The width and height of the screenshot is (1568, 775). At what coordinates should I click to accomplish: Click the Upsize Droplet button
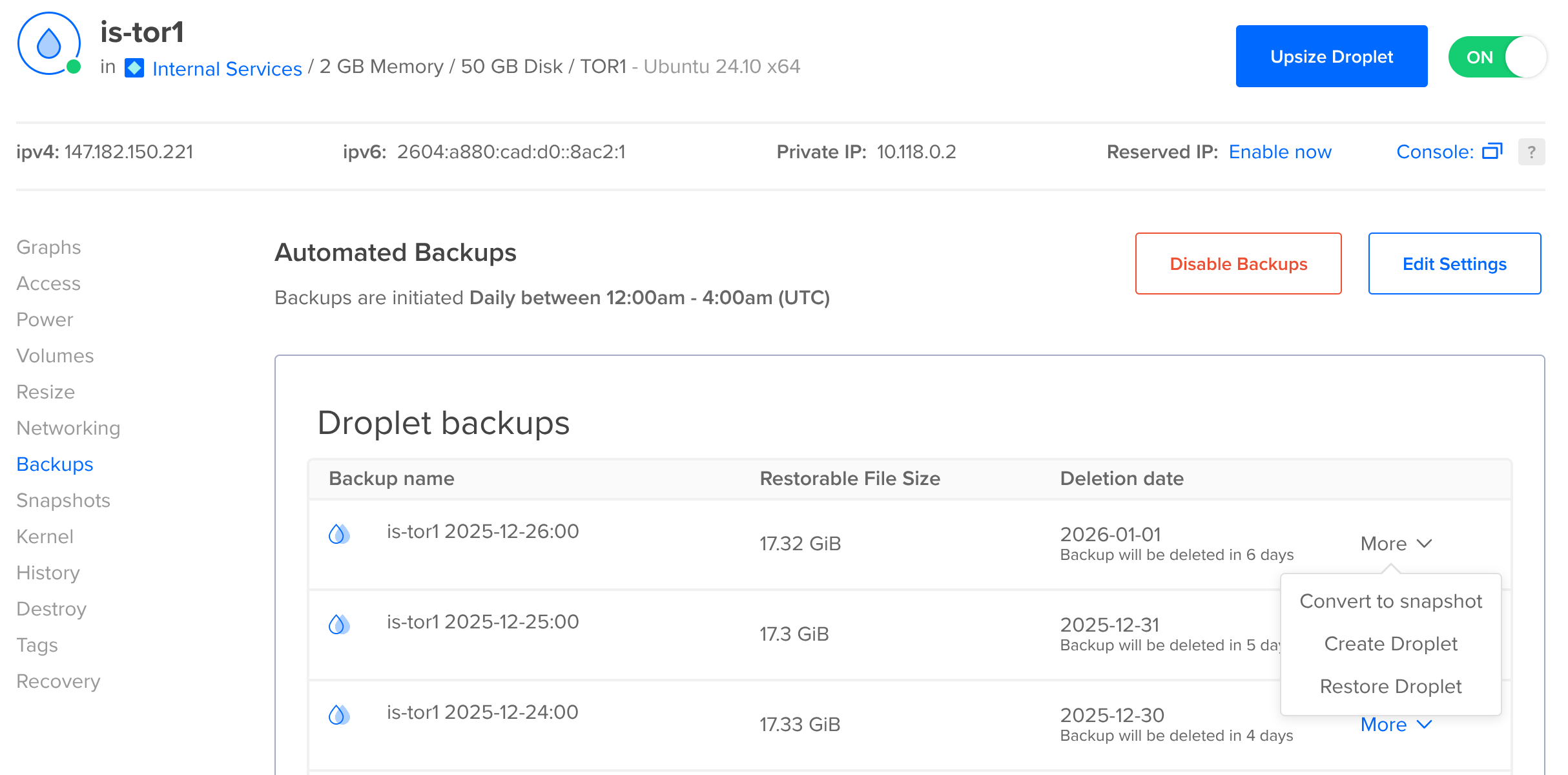point(1331,56)
